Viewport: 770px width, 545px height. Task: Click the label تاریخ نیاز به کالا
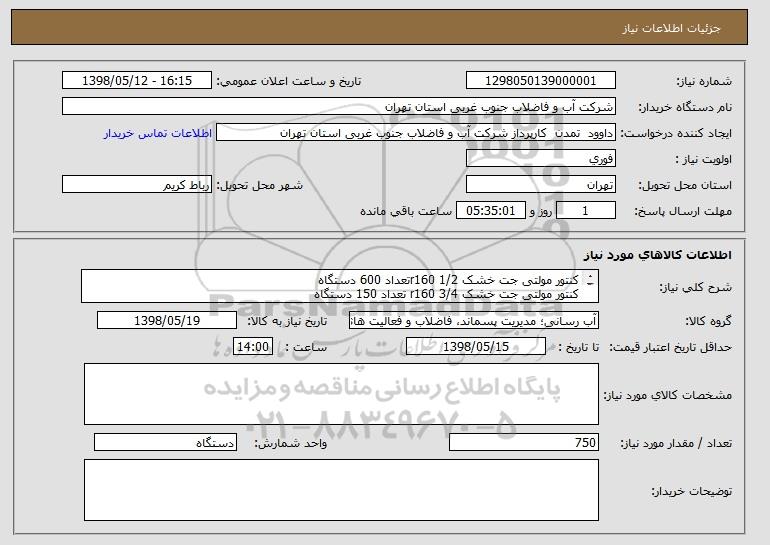pyautogui.click(x=287, y=322)
